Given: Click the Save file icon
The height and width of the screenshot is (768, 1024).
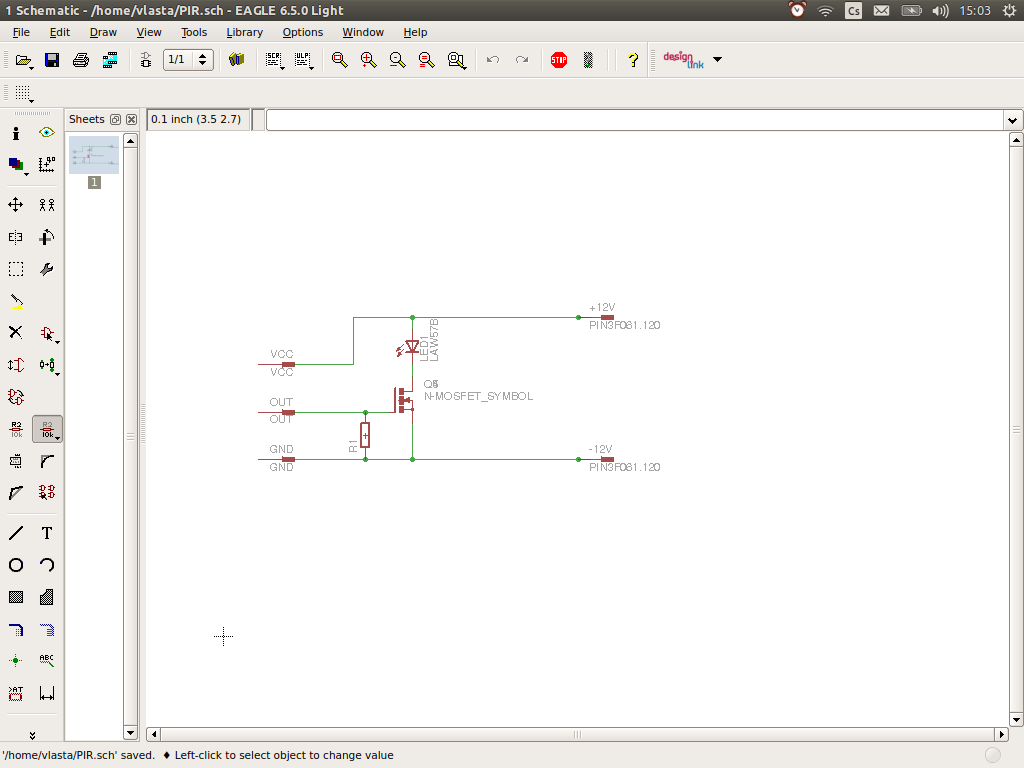Looking at the screenshot, I should [x=52, y=60].
